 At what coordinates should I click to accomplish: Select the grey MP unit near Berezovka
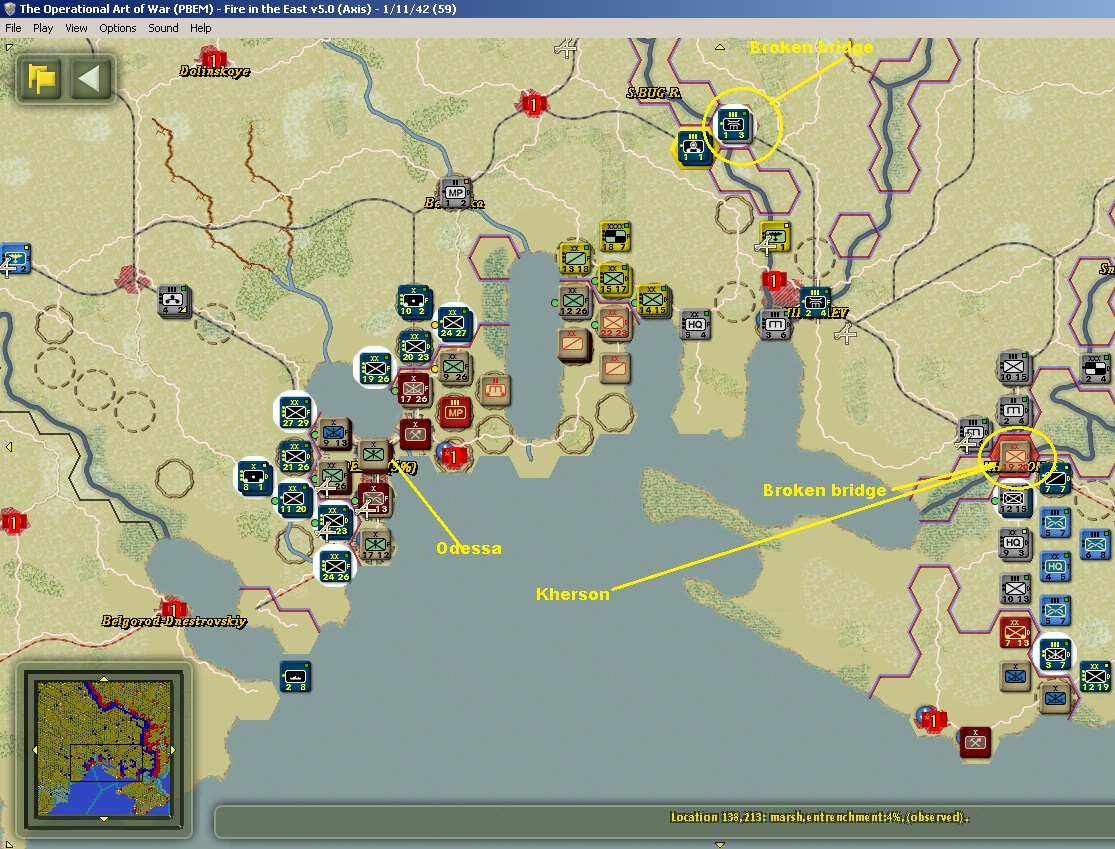tap(455, 193)
